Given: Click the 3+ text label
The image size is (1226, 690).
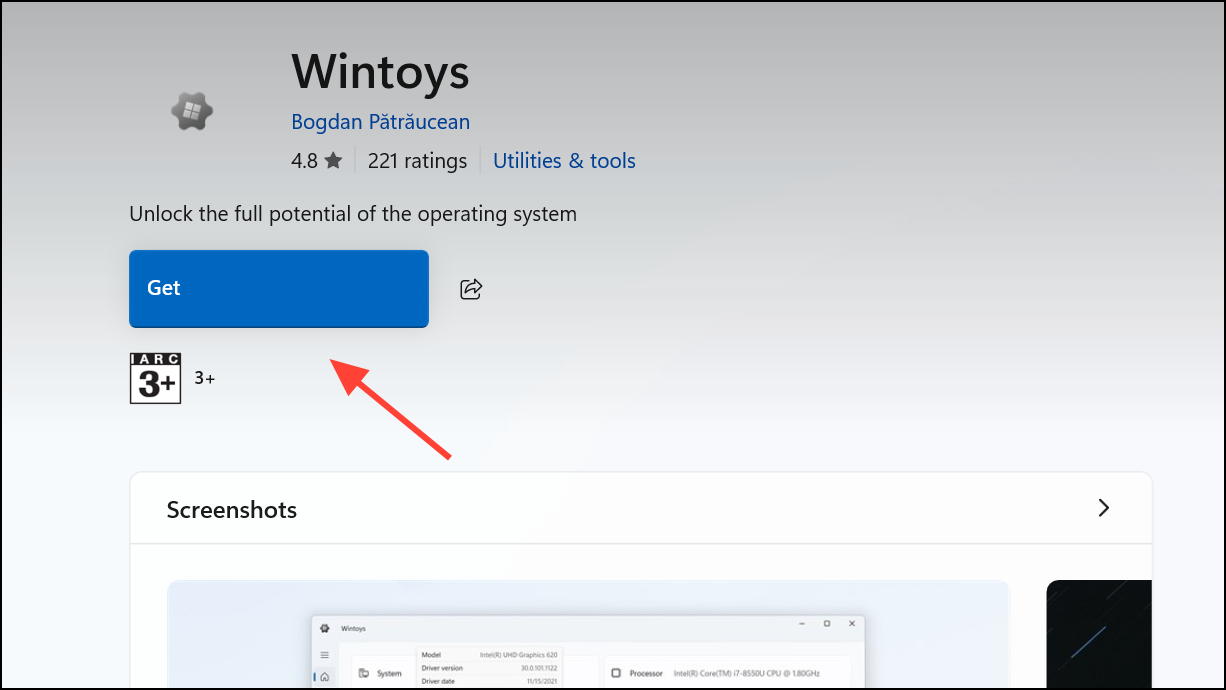Looking at the screenshot, I should [204, 378].
